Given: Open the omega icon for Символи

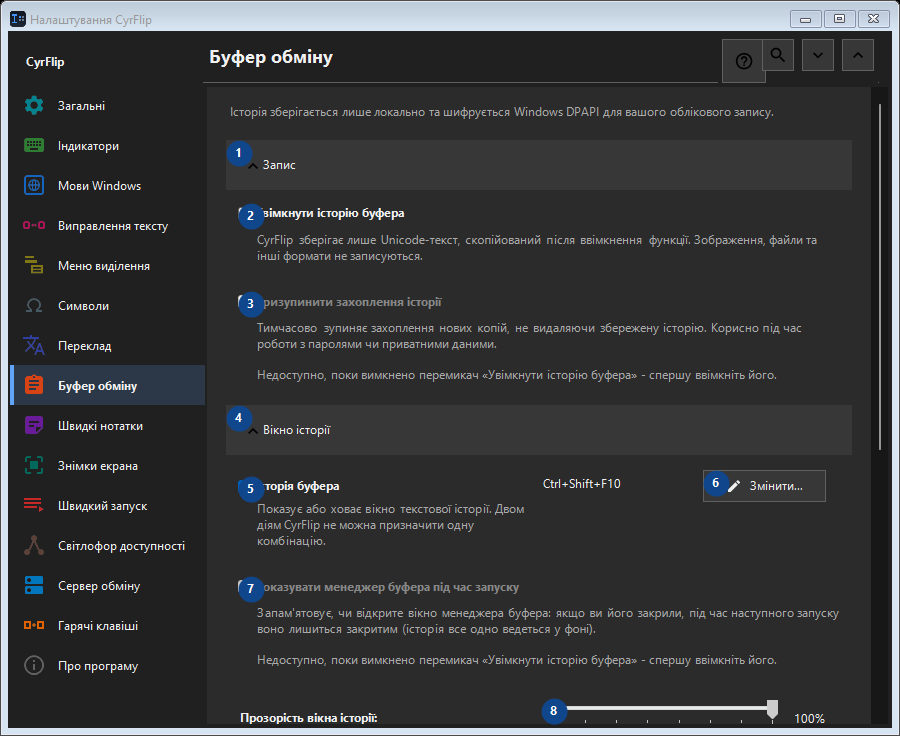Looking at the screenshot, I should [34, 305].
